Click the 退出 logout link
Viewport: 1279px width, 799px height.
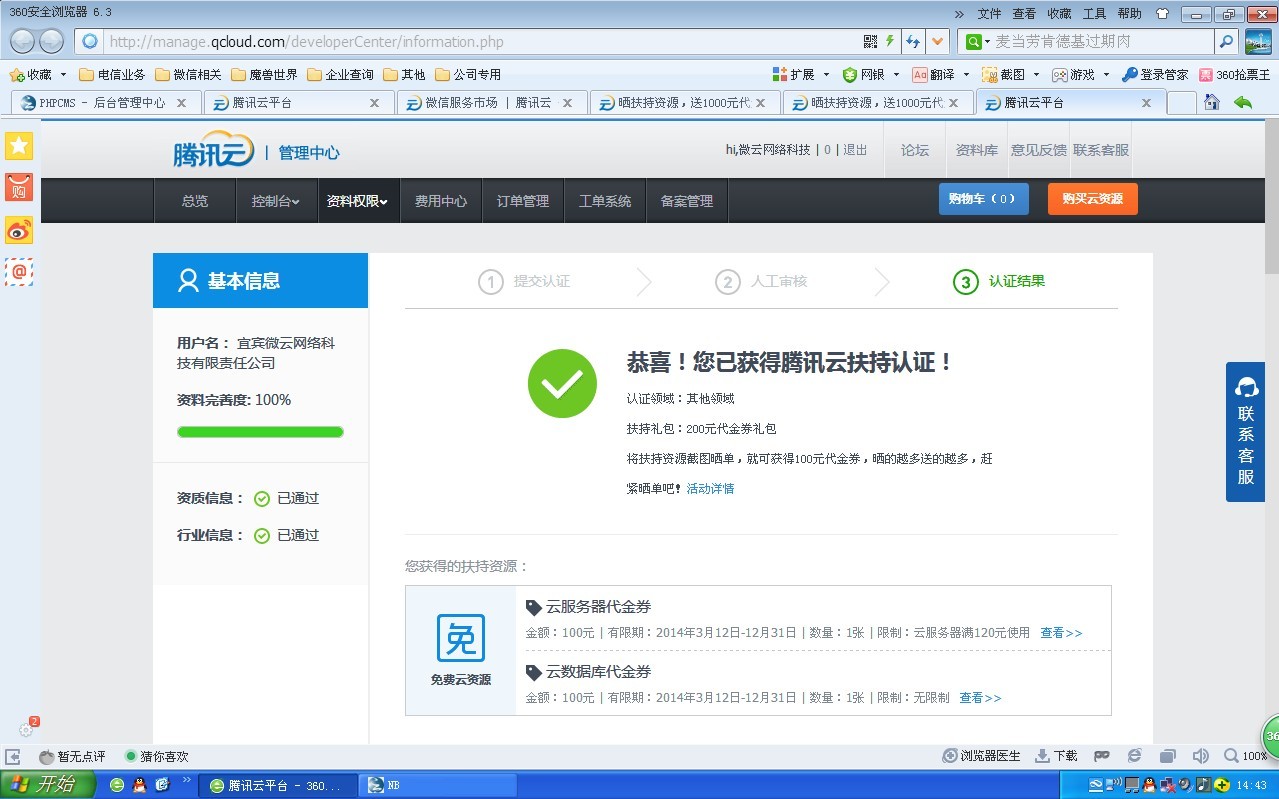click(x=855, y=150)
